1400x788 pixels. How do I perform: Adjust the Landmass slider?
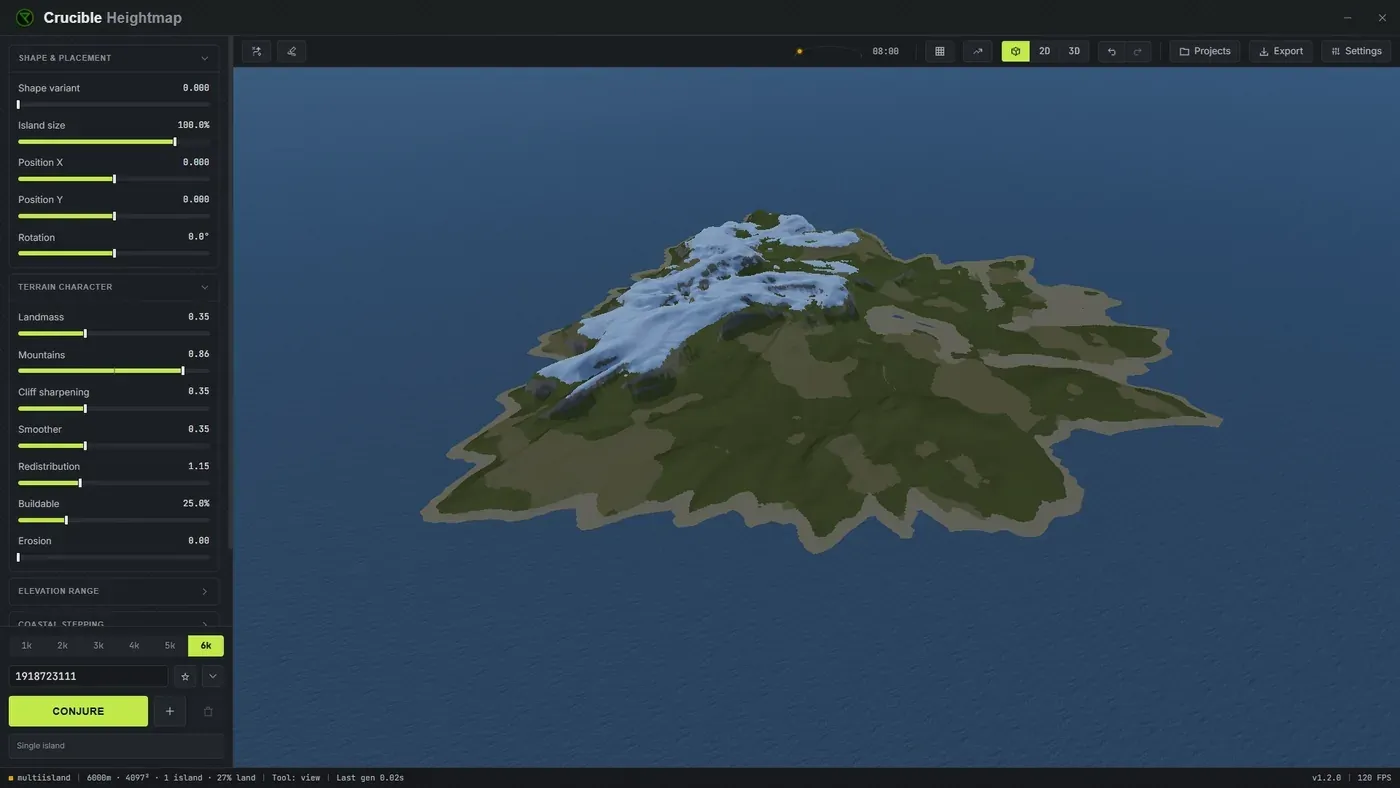click(114, 333)
